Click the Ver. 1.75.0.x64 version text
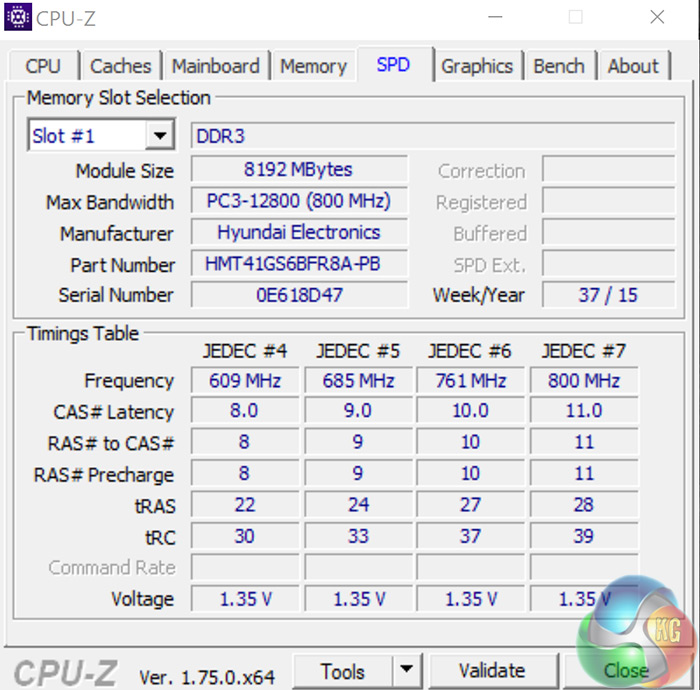This screenshot has height=690, width=700. point(207,677)
